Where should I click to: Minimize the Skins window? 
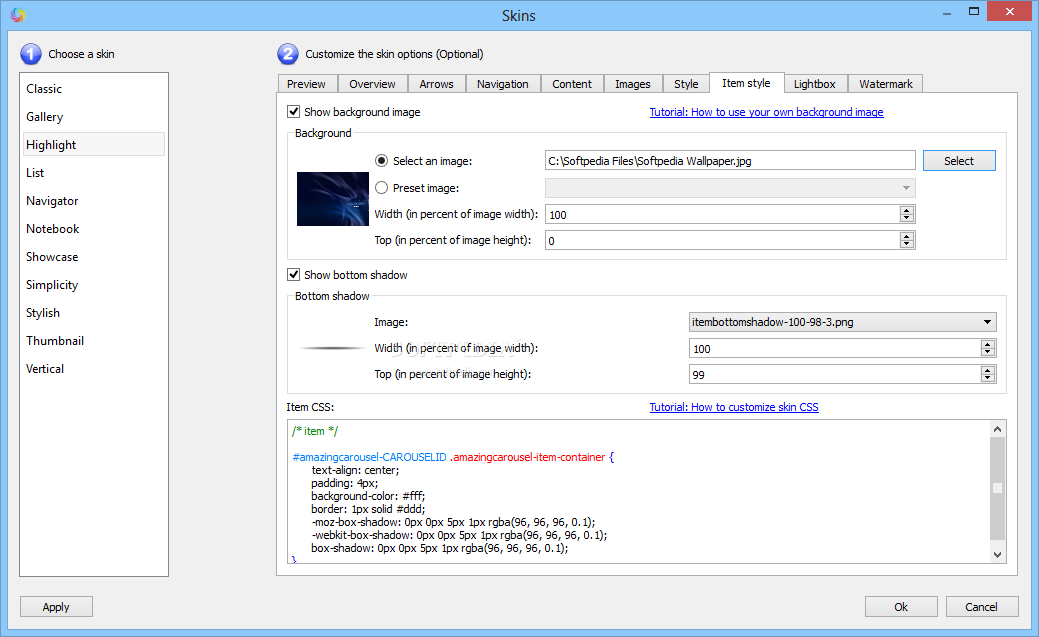(947, 11)
